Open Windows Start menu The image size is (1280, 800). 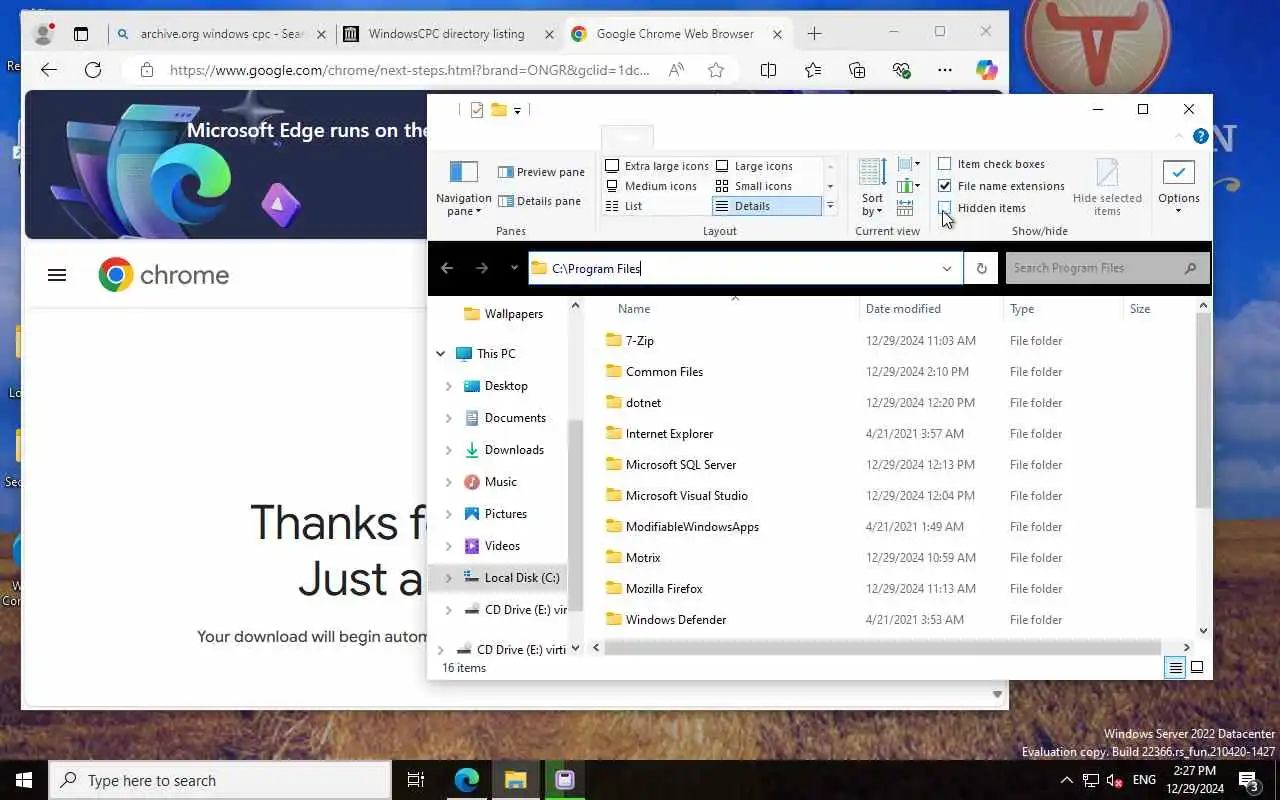(24, 780)
